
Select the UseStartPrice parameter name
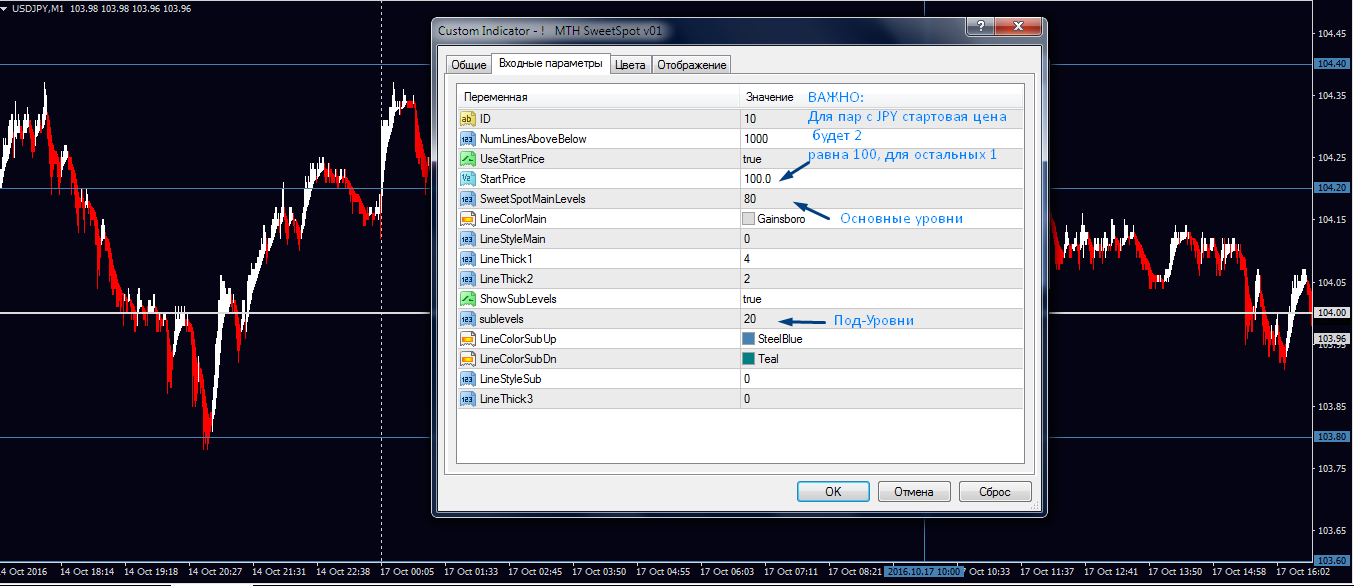(x=512, y=159)
